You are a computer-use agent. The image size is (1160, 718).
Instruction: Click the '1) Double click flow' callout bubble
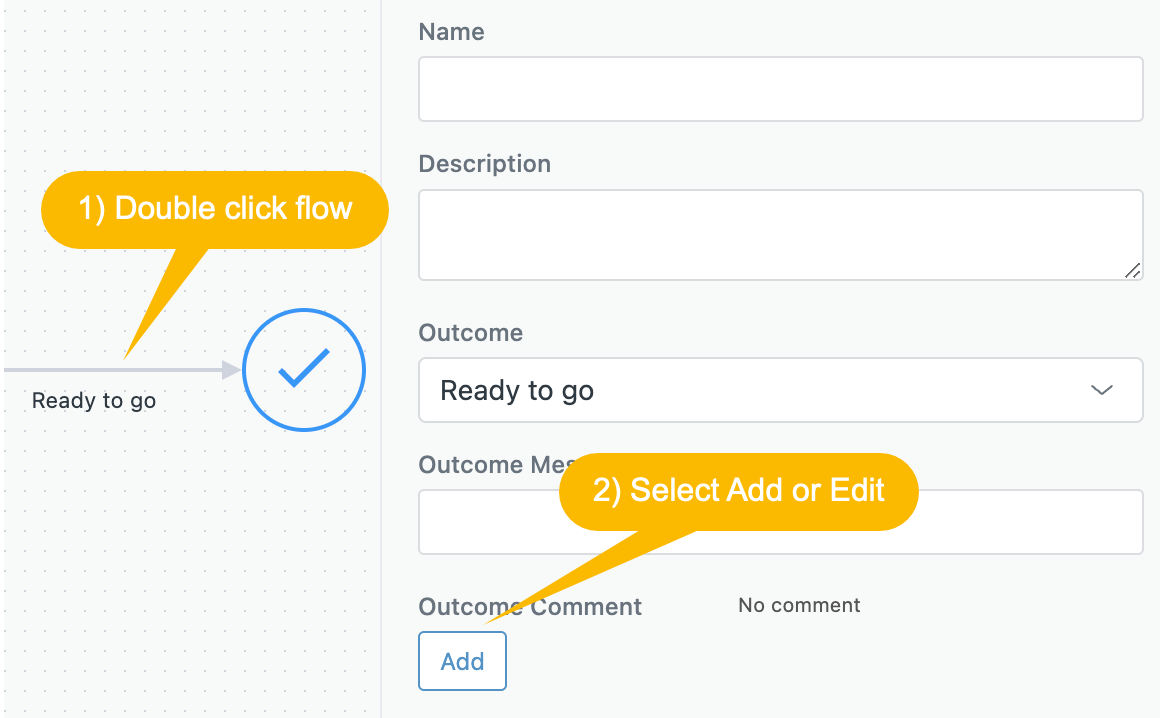coord(214,209)
